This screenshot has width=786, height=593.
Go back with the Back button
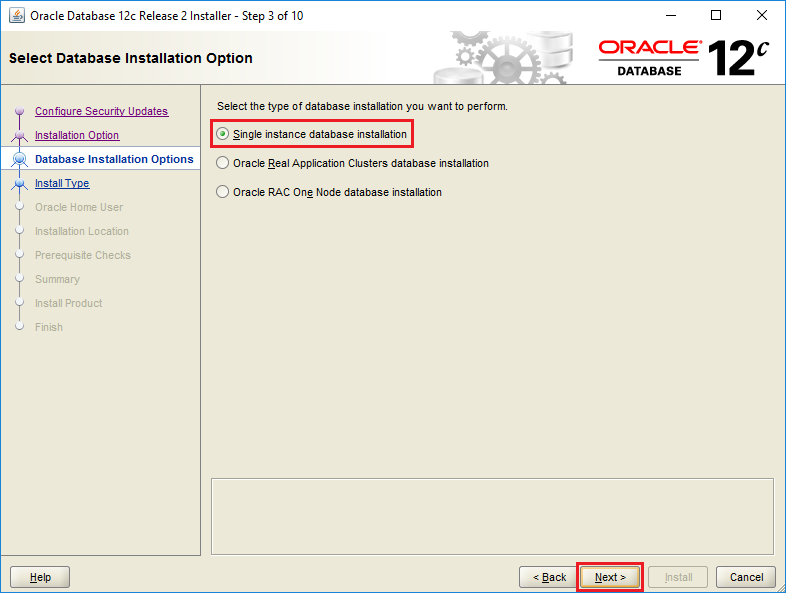549,577
